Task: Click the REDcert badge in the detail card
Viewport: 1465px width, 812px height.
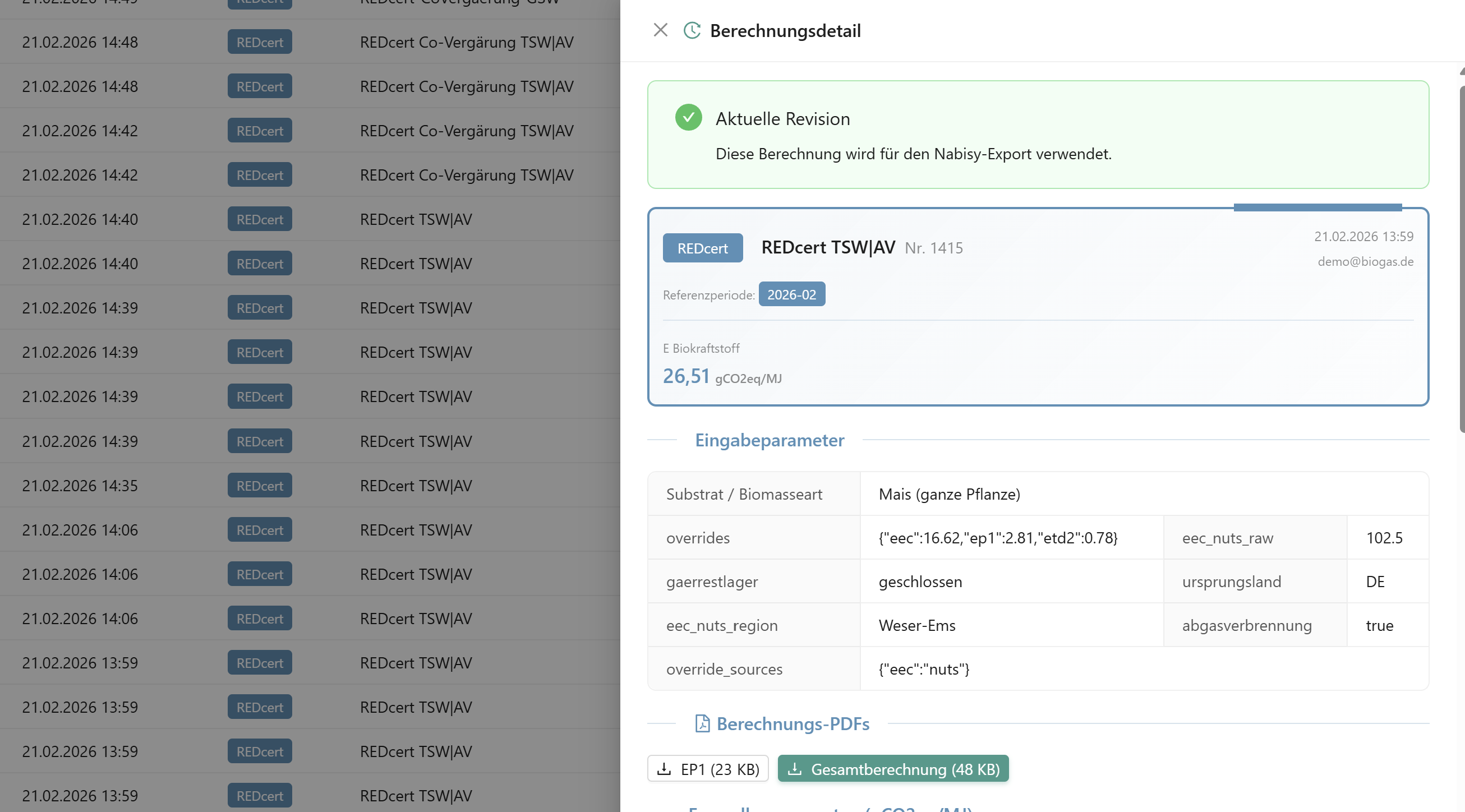Action: 702,248
